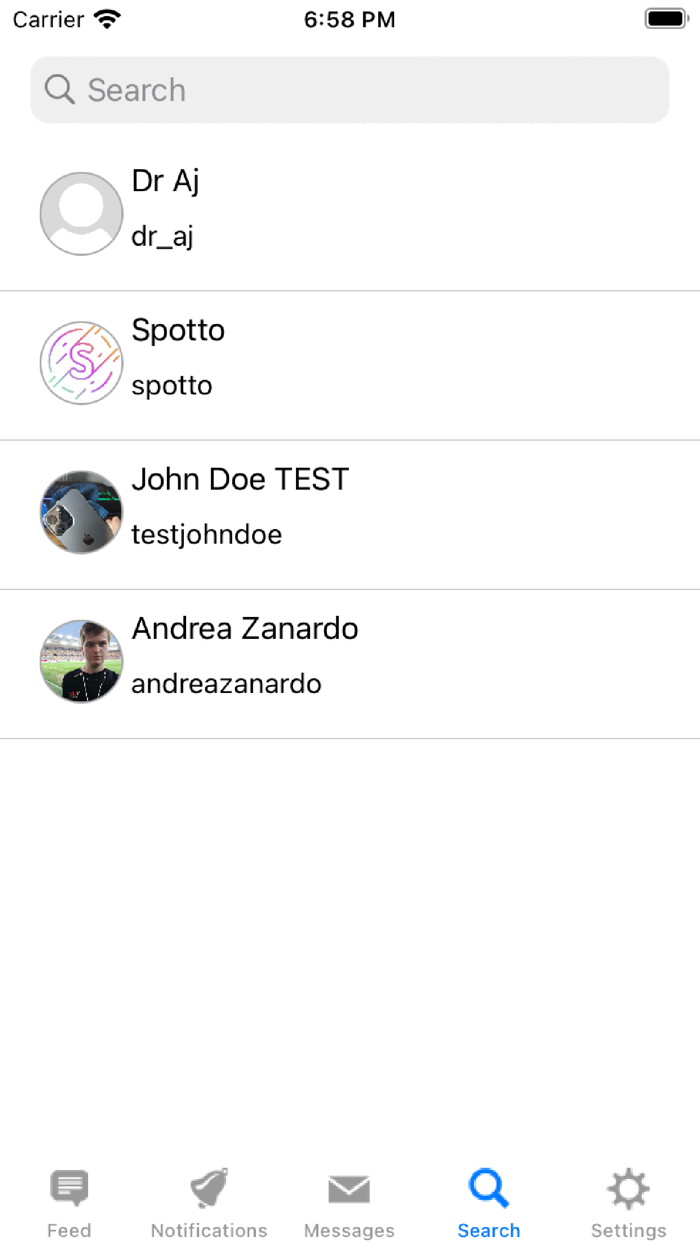
Task: Open the Messages envelope icon
Action: [x=349, y=1186]
